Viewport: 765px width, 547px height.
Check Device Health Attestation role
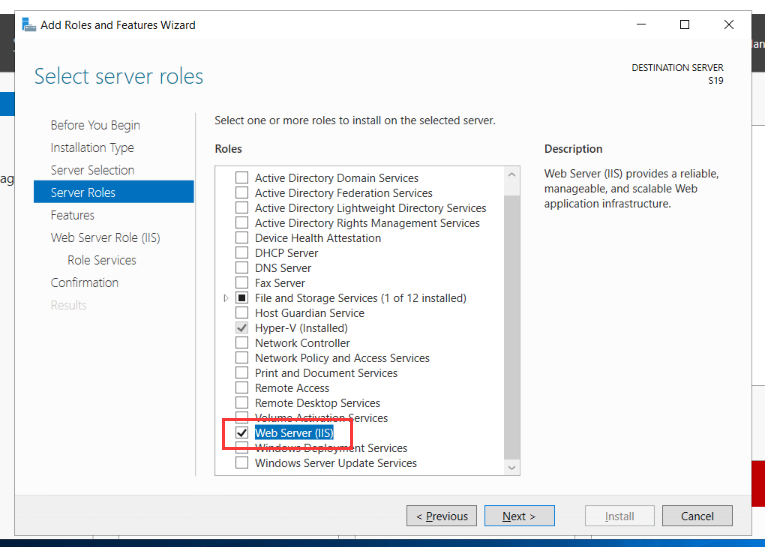click(242, 238)
